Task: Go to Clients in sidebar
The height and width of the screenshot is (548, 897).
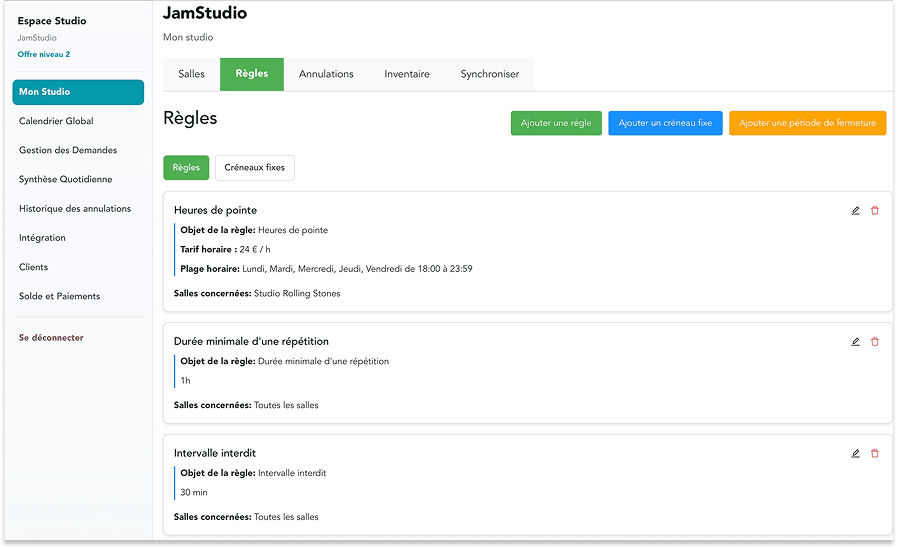Action: coord(33,267)
